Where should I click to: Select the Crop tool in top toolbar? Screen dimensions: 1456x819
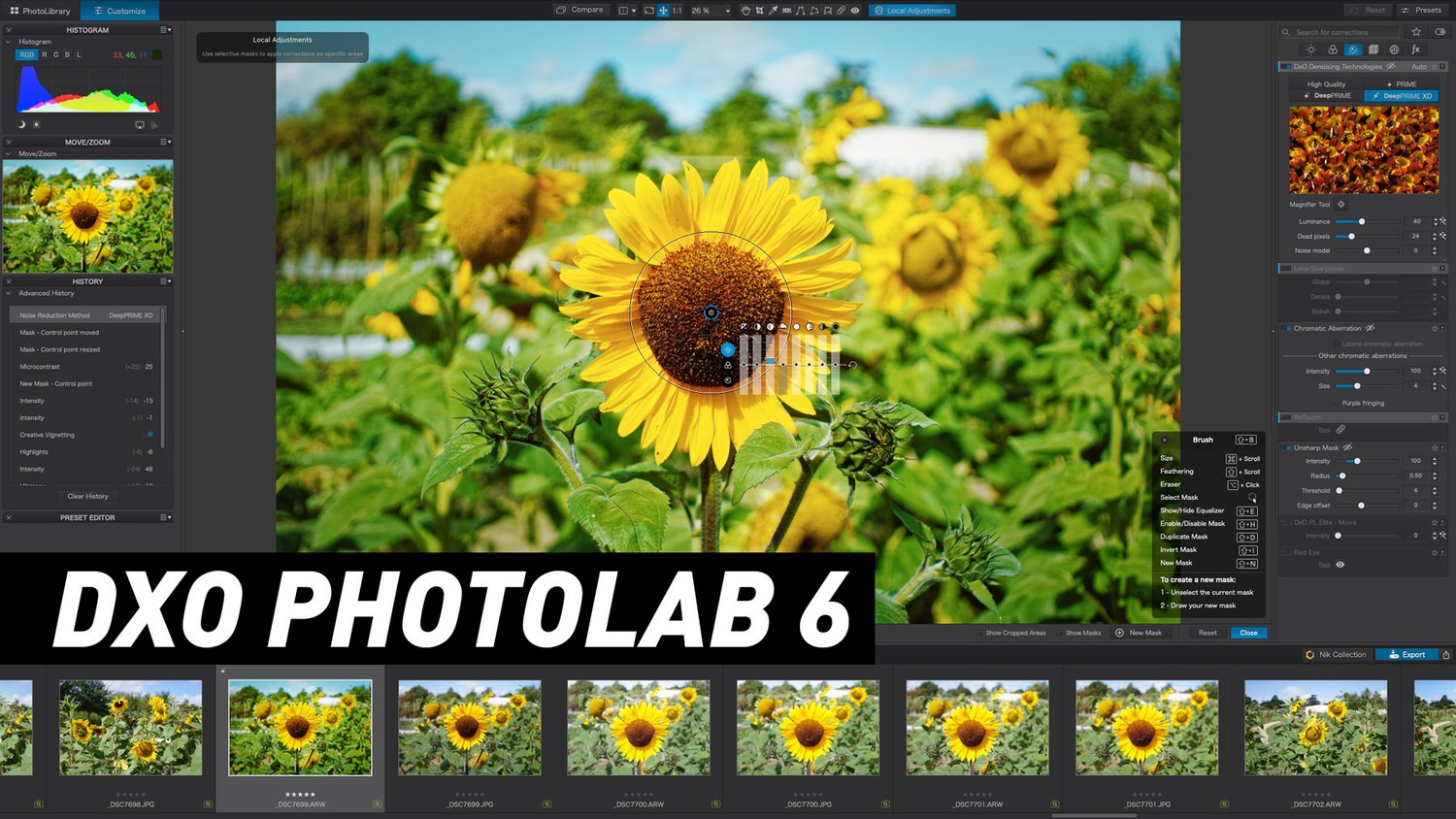759,11
